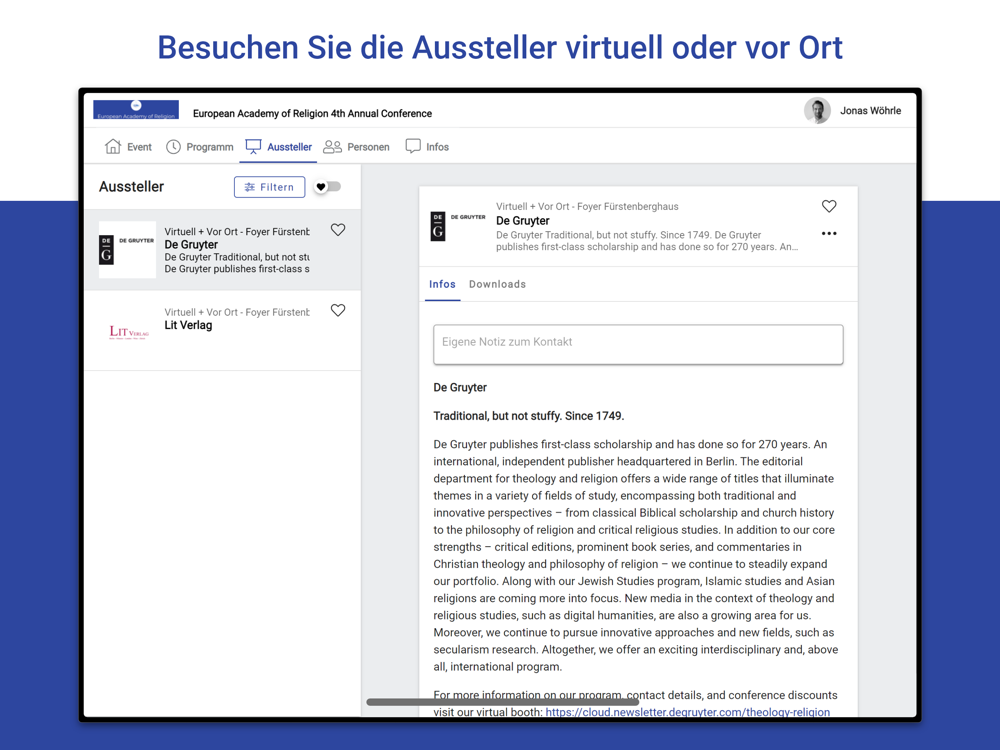Image resolution: width=1000 pixels, height=750 pixels.
Task: Open the Event tab with house icon
Action: [x=128, y=147]
